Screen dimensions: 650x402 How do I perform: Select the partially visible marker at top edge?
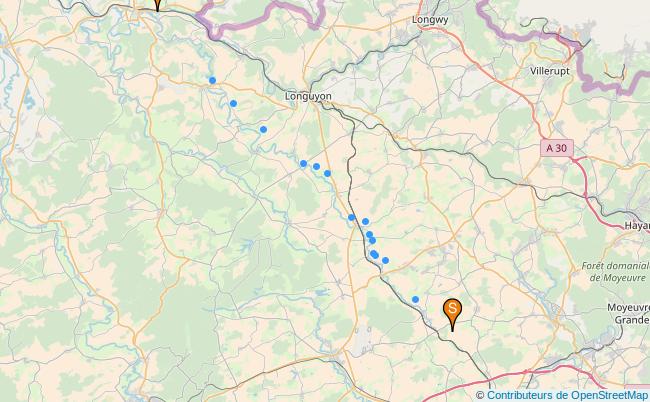158,5
